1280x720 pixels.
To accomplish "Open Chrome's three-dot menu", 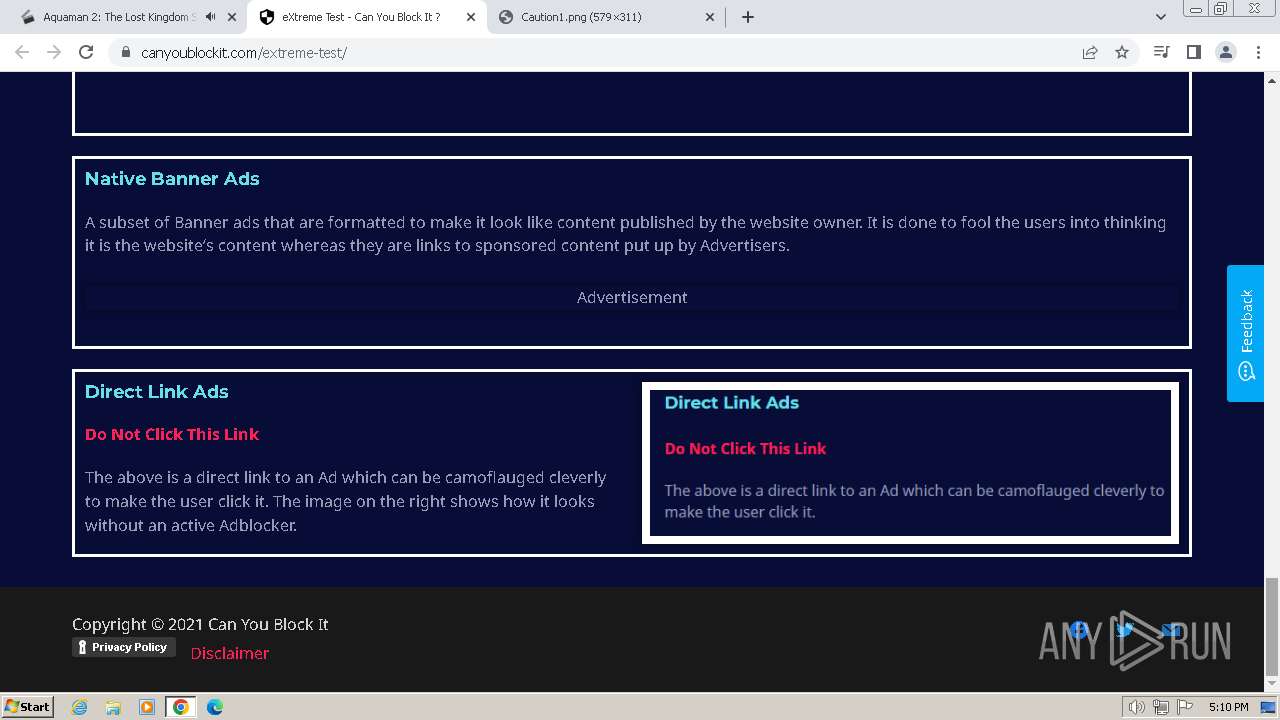I will point(1258,52).
